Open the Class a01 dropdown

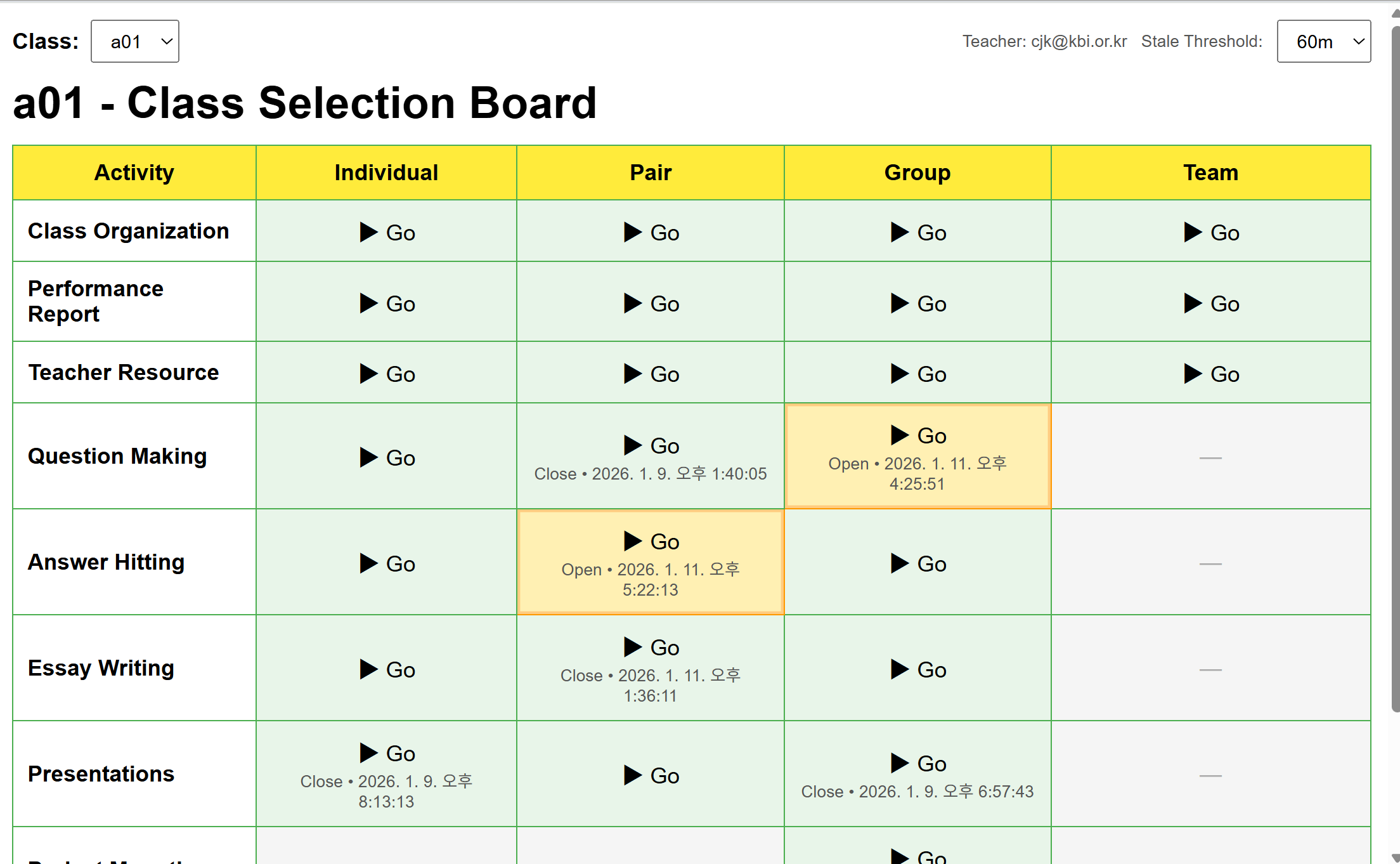coord(135,42)
